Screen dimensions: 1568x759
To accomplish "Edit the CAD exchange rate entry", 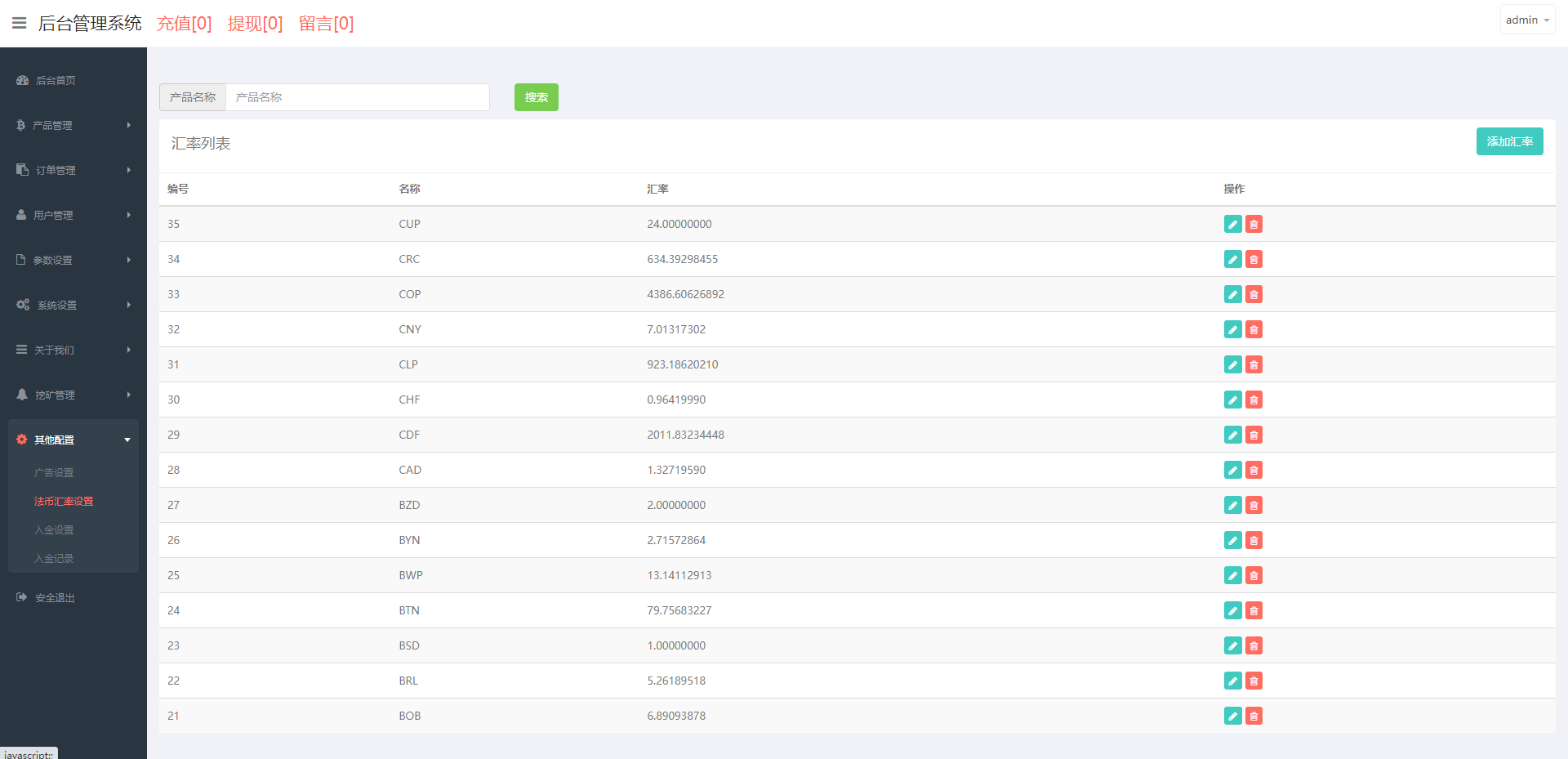I will [1232, 470].
